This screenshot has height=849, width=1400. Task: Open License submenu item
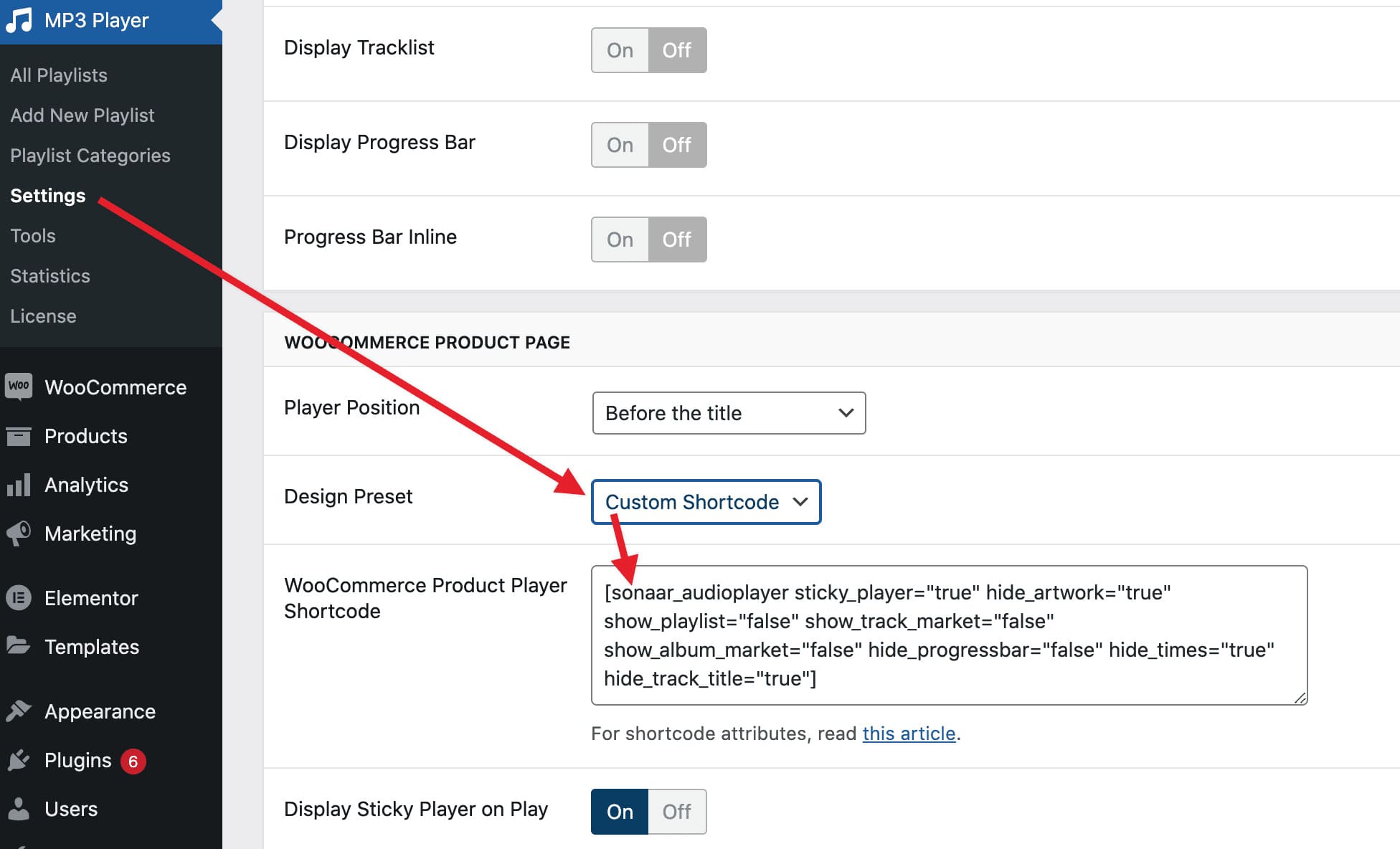[x=43, y=316]
